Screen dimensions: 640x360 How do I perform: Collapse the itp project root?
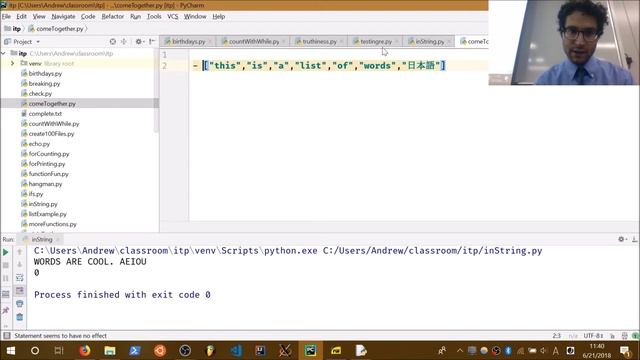coord(4,53)
